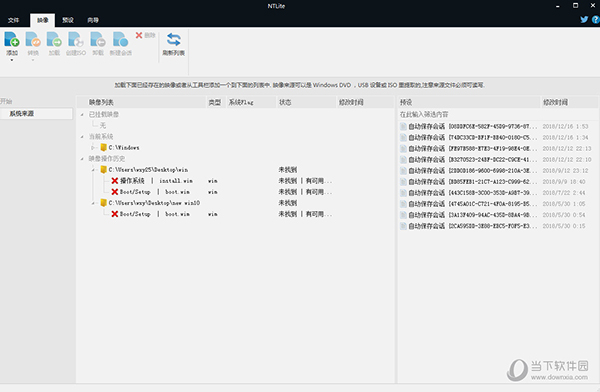Select the C:\Windows entry text
Image resolution: width=600 pixels, height=392 pixels.
[124, 148]
